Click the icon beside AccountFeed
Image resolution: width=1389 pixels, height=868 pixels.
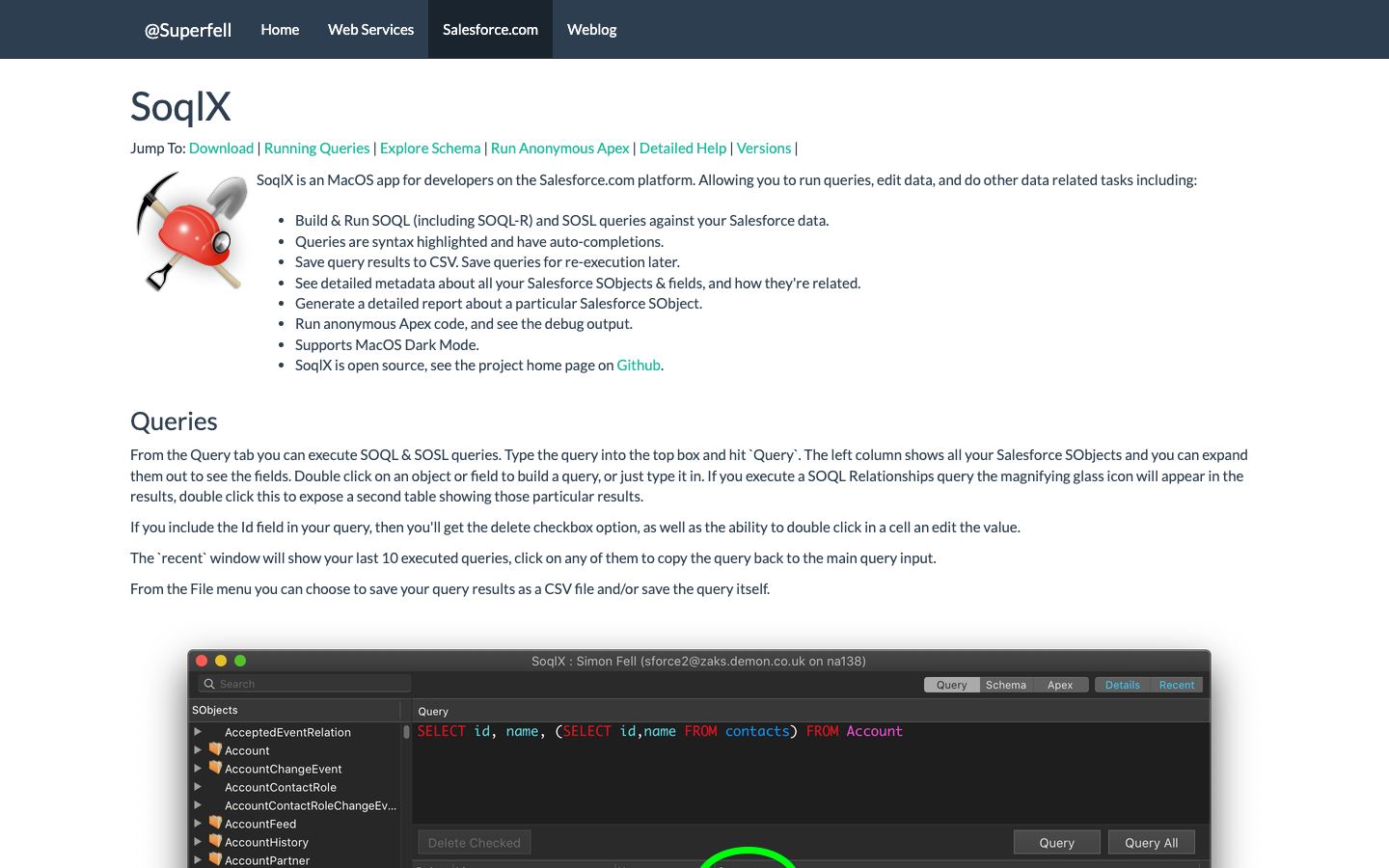[x=215, y=823]
